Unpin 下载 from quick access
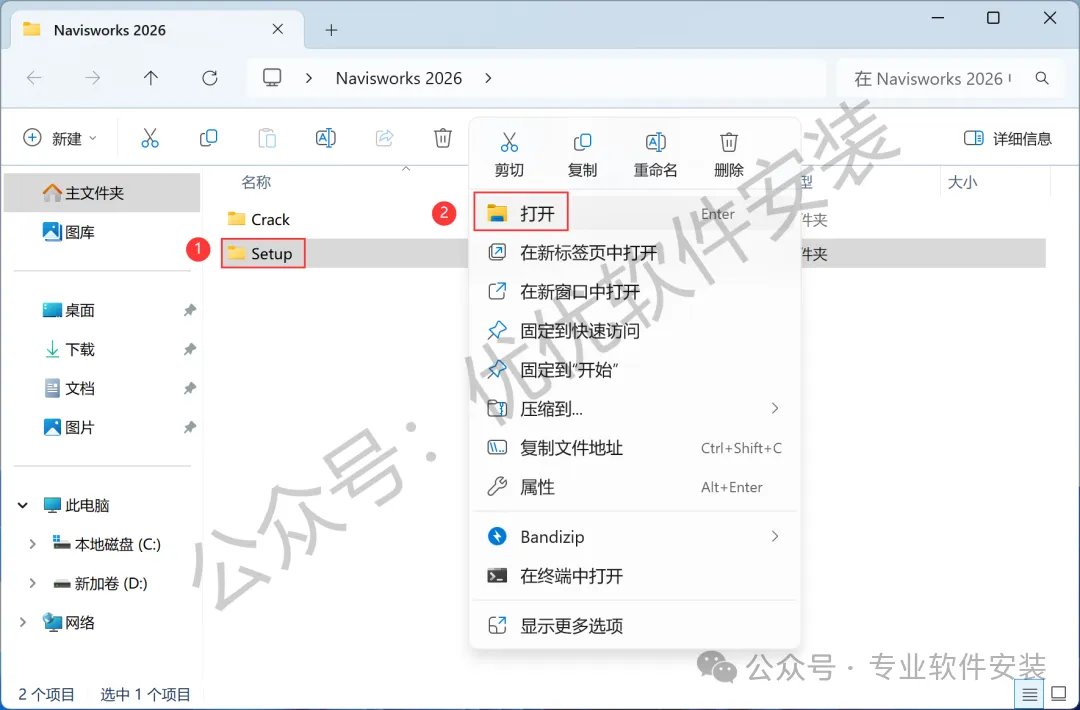Viewport: 1080px width, 710px height. pos(189,350)
